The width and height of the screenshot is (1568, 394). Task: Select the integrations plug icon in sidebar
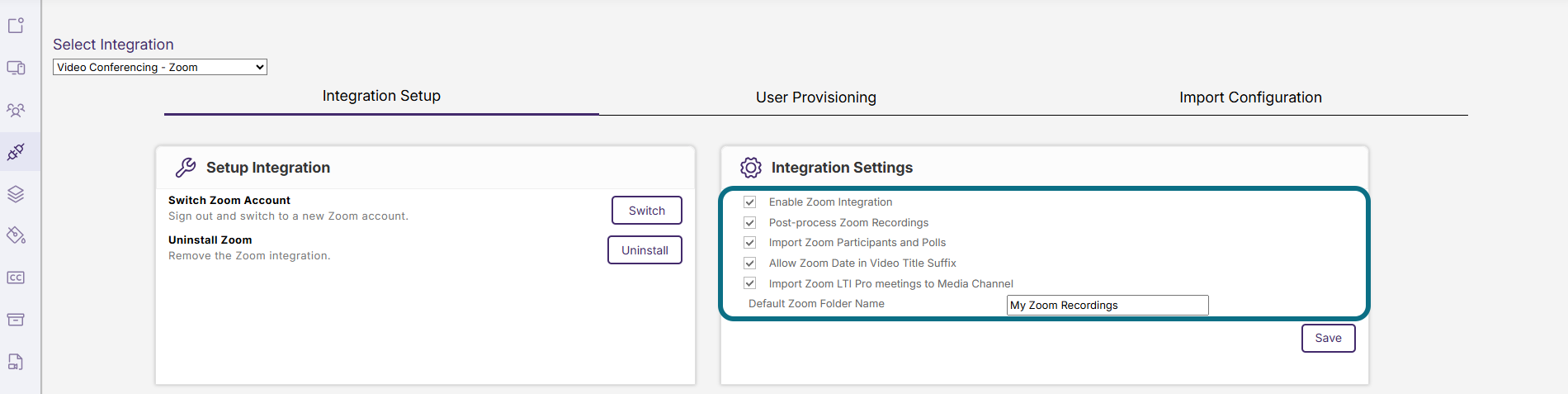[x=16, y=152]
